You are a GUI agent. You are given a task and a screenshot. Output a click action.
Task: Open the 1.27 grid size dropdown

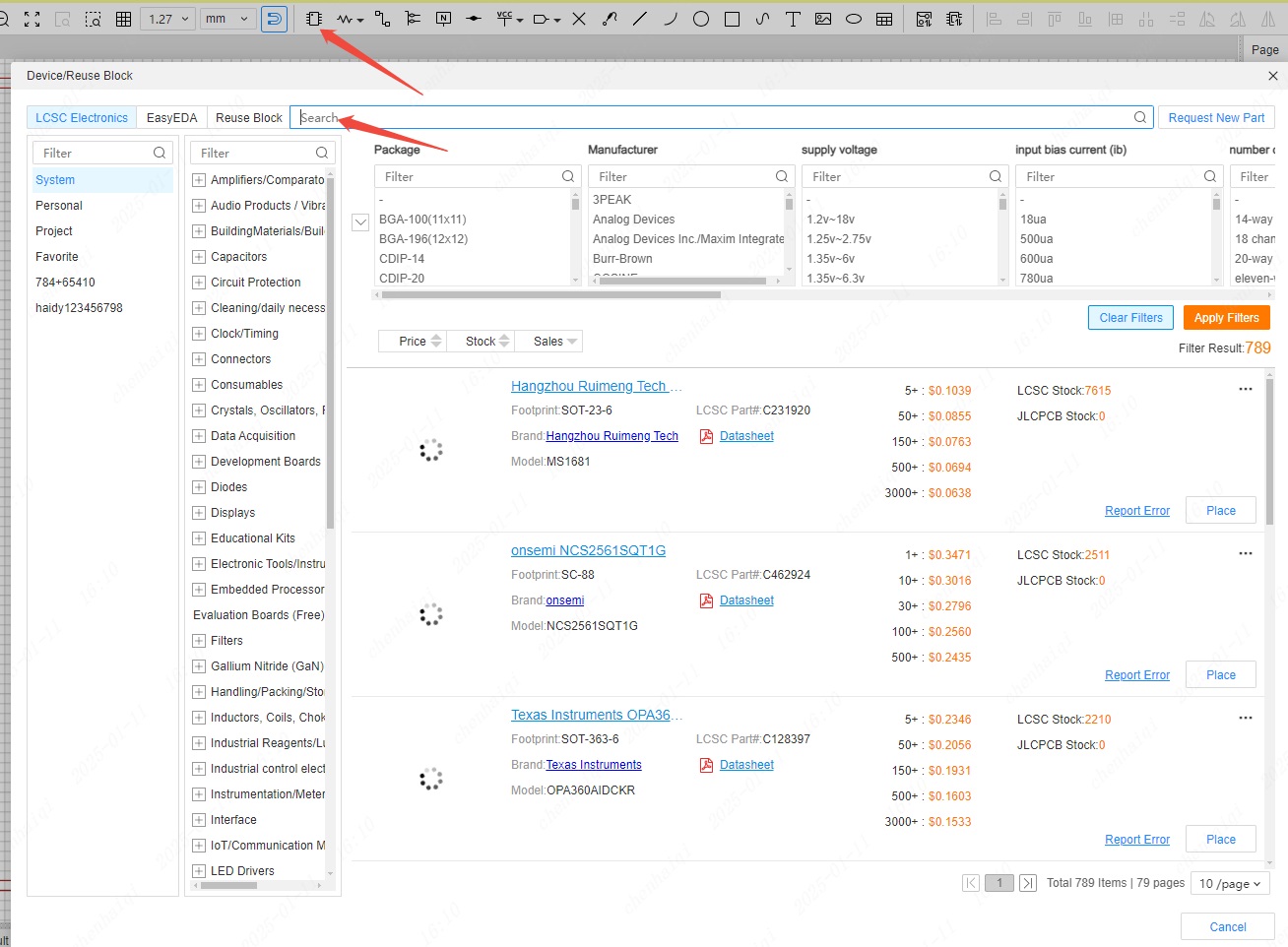click(169, 19)
